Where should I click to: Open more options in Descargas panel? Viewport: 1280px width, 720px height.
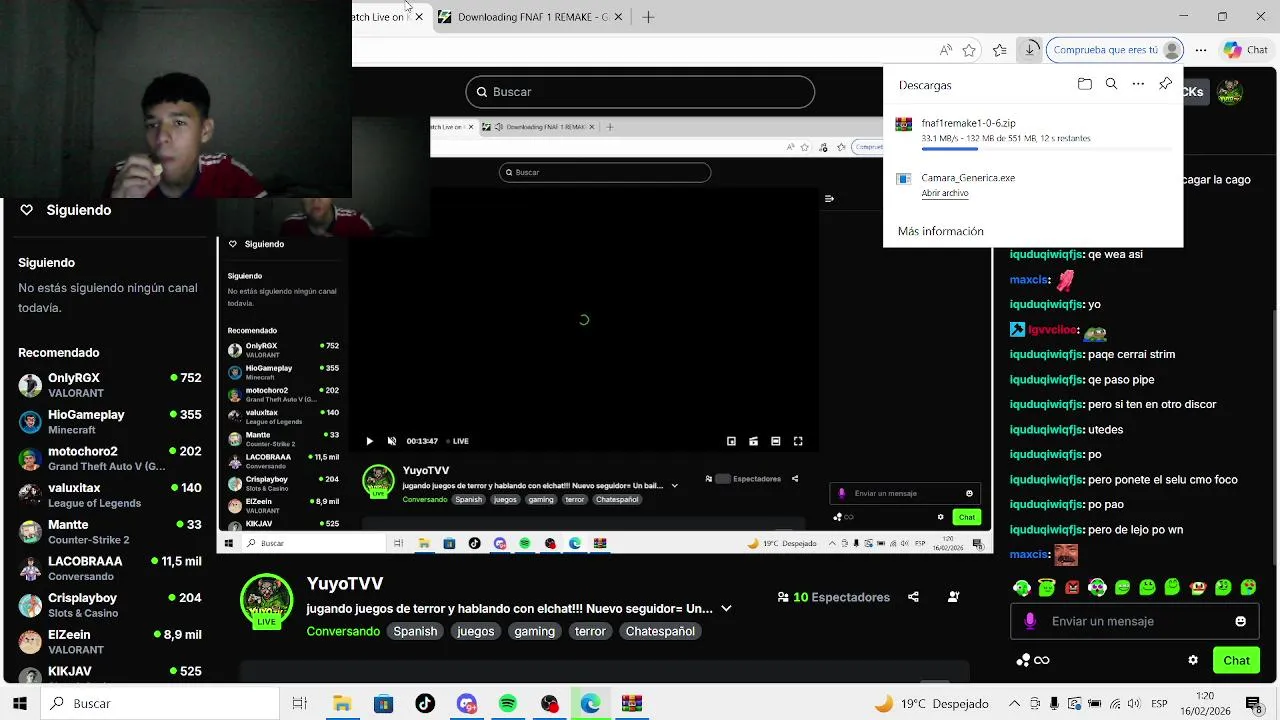tap(1138, 85)
